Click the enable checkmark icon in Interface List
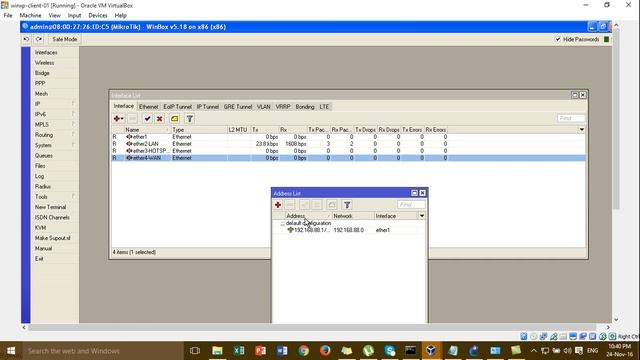The image size is (640, 360). click(x=147, y=118)
